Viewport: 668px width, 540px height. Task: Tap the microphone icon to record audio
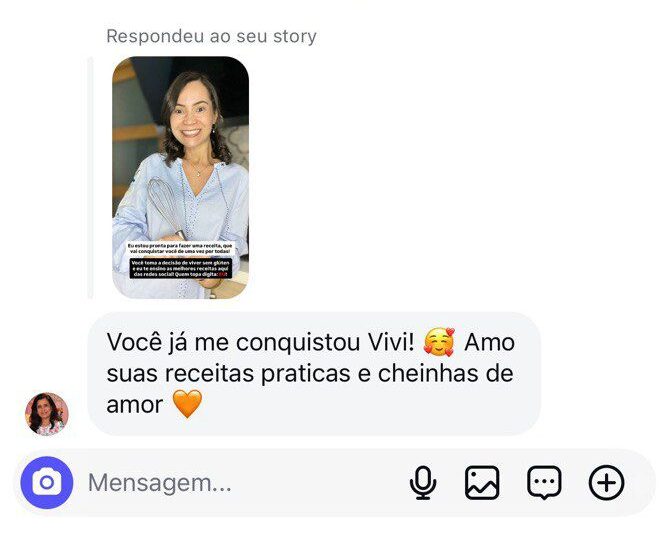(423, 483)
